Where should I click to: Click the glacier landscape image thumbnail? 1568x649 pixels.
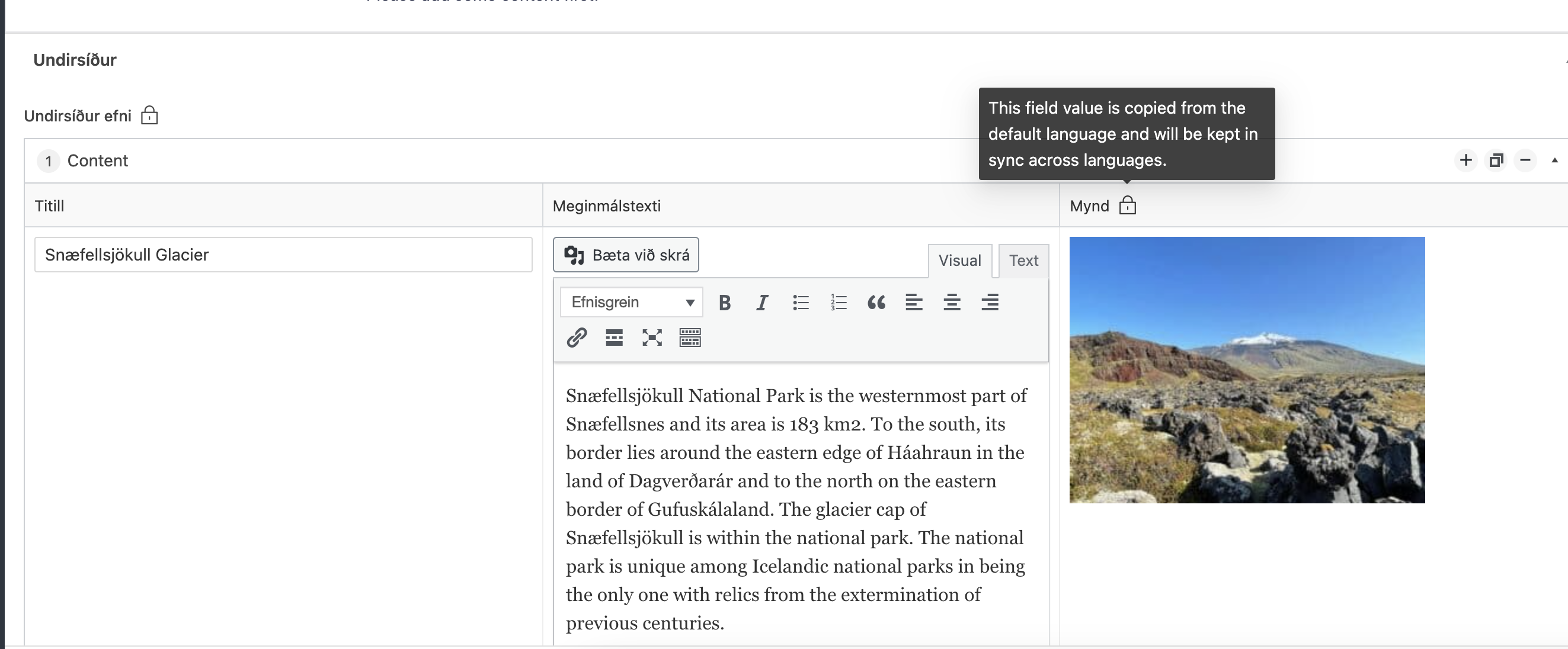[1247, 370]
